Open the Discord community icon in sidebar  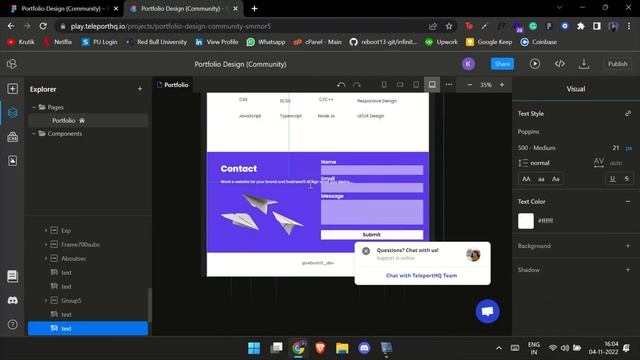click(12, 300)
